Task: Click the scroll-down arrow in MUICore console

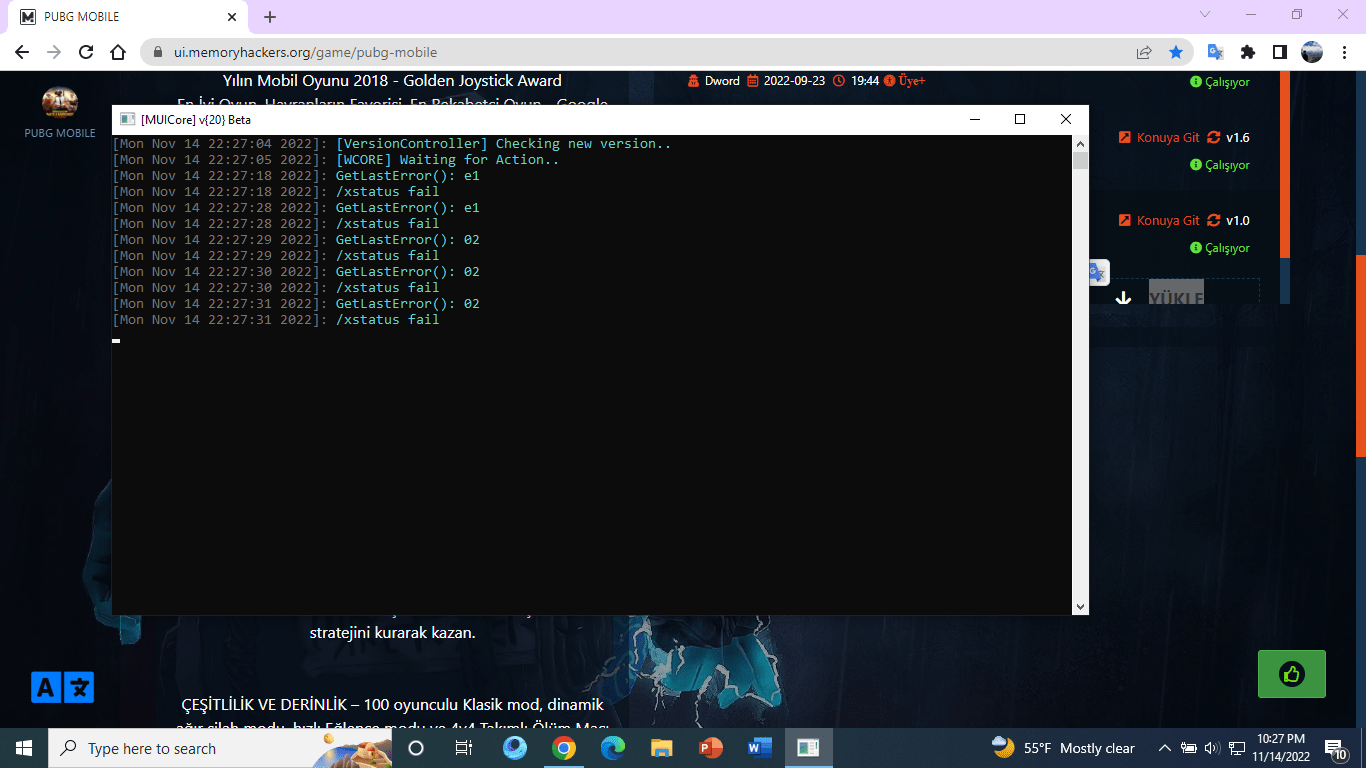Action: click(x=1080, y=606)
